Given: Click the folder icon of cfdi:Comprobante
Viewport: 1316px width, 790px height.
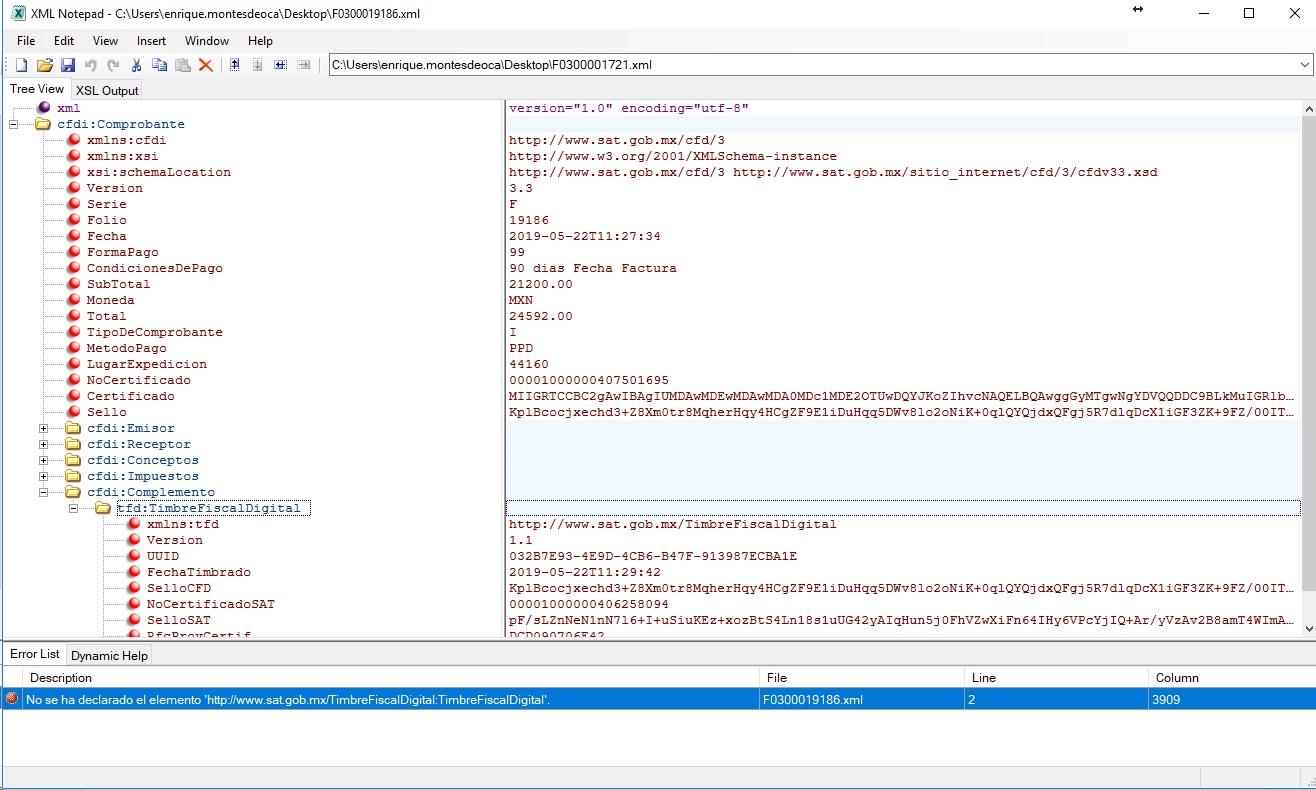Looking at the screenshot, I should (x=43, y=124).
